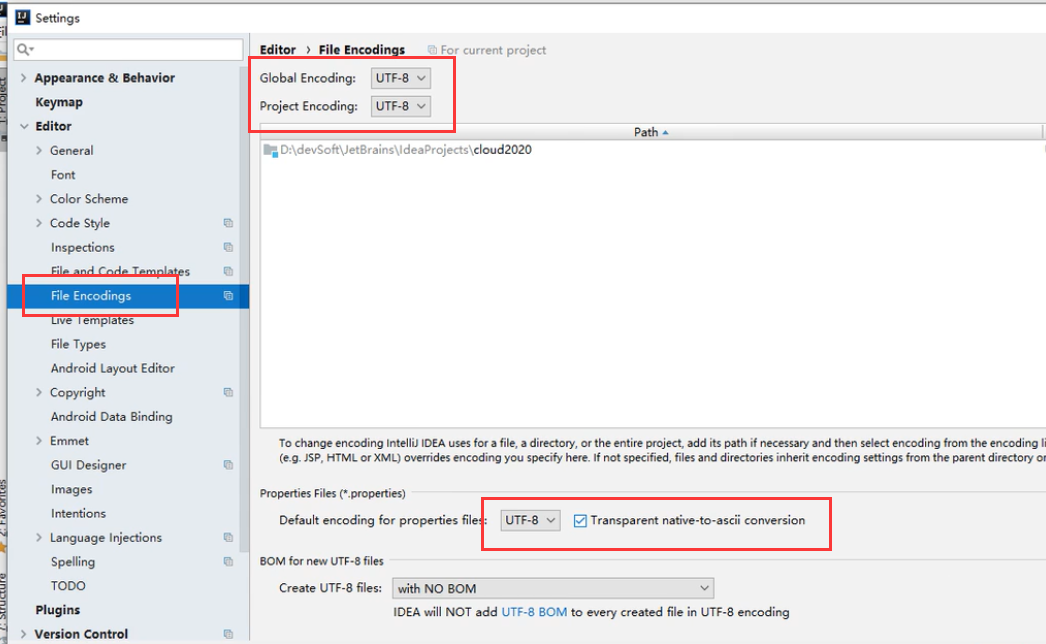
Task: Expand the Language Injections node
Action: [x=39, y=537]
